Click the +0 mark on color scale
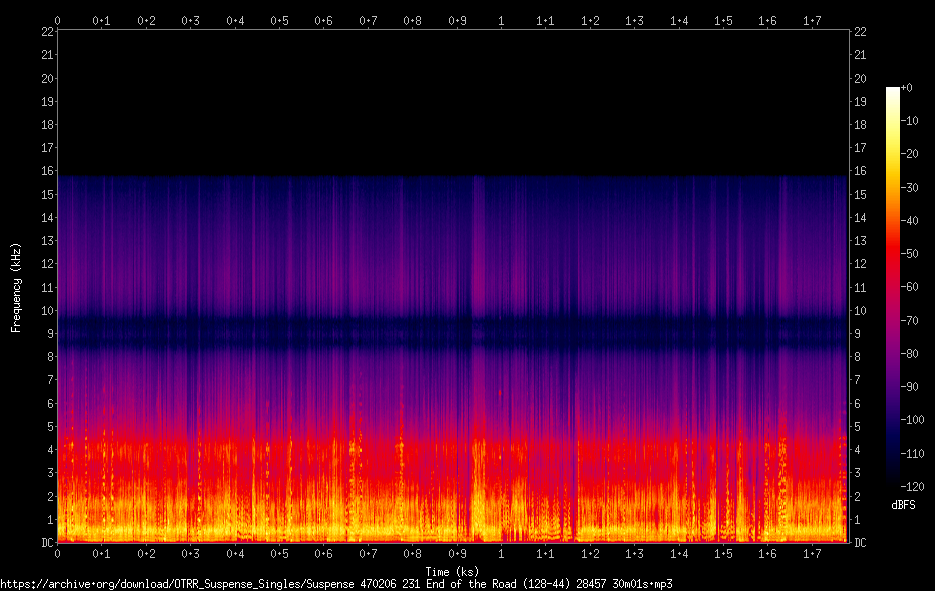 [906, 88]
